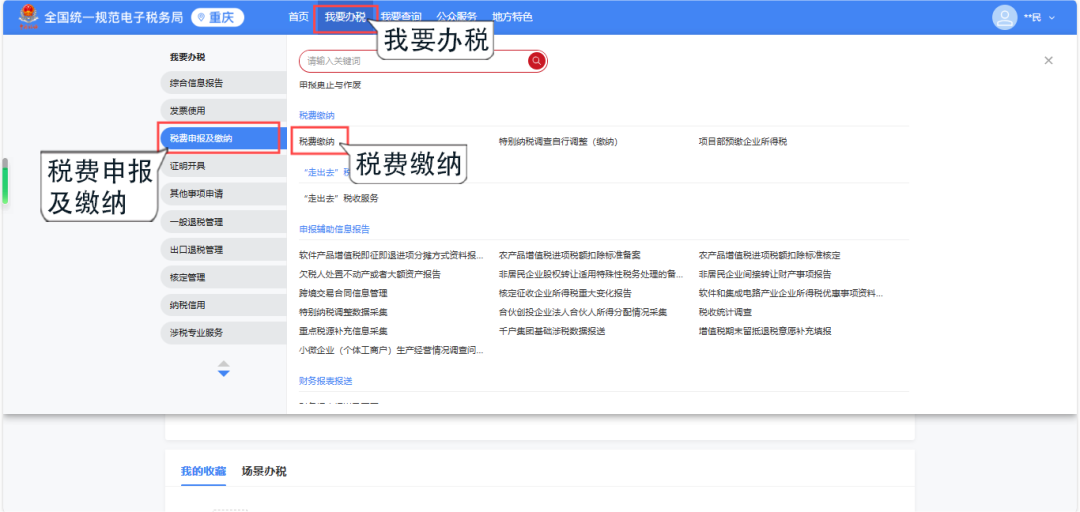Viewport: 1080px width, 512px height.
Task: Open 项目部预缴企业所得税 link
Action: (x=742, y=141)
